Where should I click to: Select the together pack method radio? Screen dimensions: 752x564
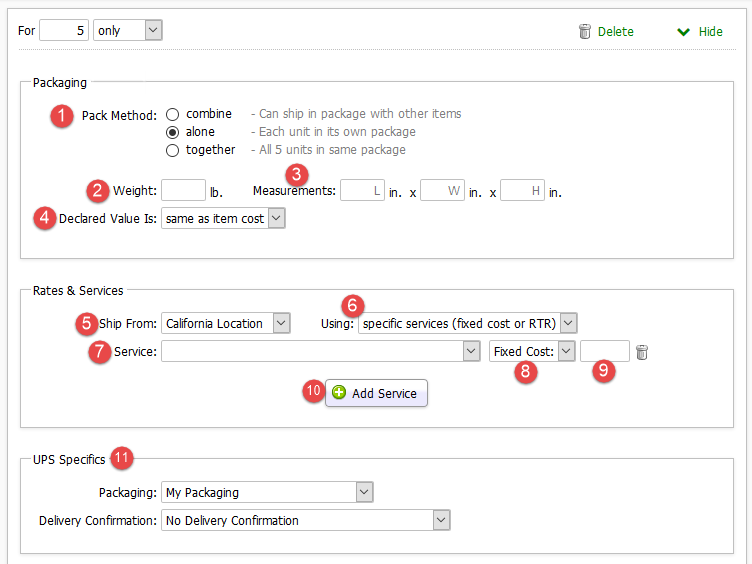[x=173, y=150]
